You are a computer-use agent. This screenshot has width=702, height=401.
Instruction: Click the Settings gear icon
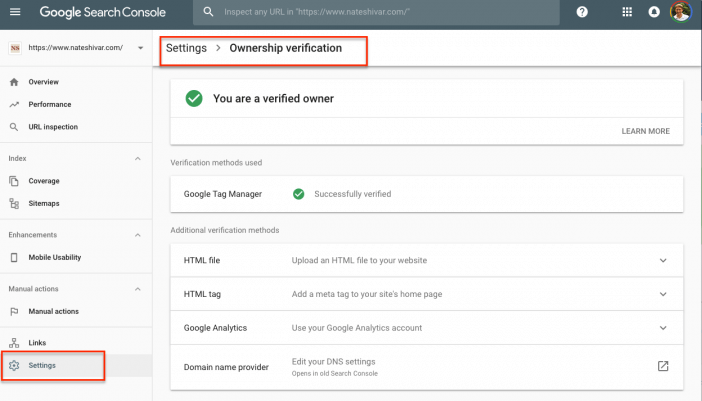click(14, 366)
